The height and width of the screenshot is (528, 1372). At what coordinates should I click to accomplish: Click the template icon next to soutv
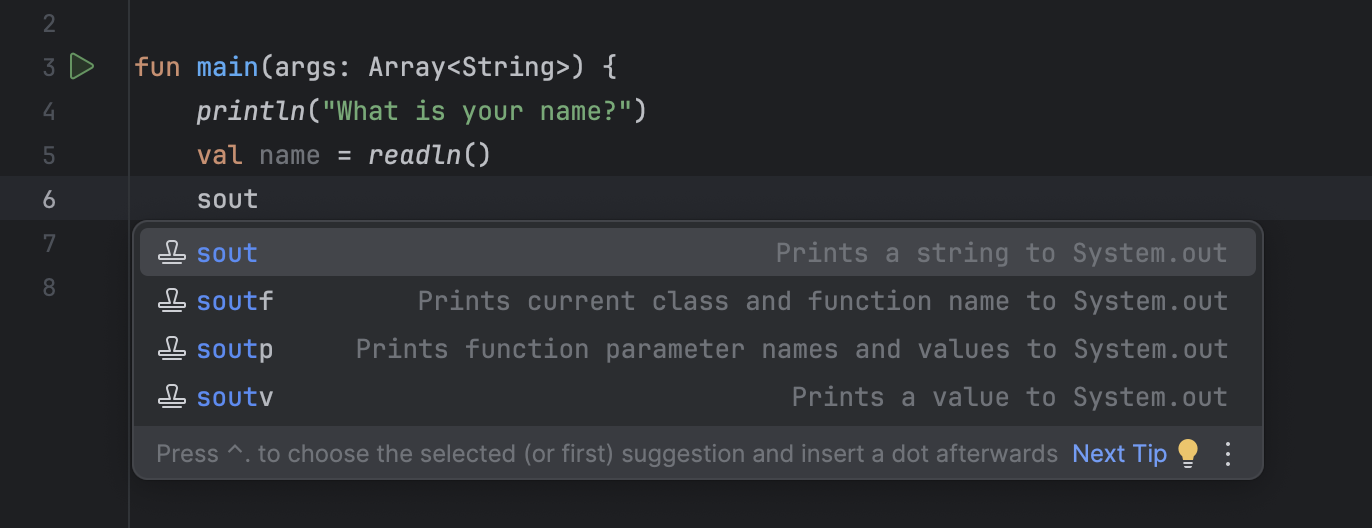[x=172, y=397]
